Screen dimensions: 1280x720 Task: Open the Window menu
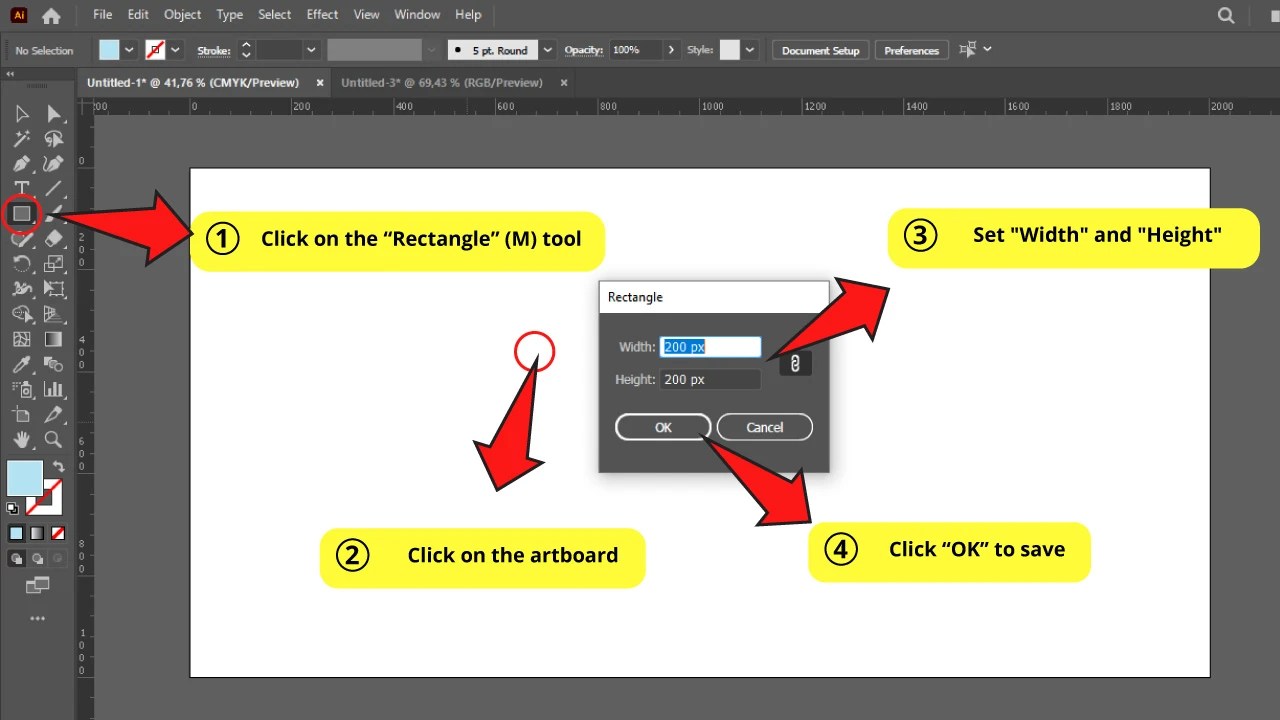click(x=417, y=14)
